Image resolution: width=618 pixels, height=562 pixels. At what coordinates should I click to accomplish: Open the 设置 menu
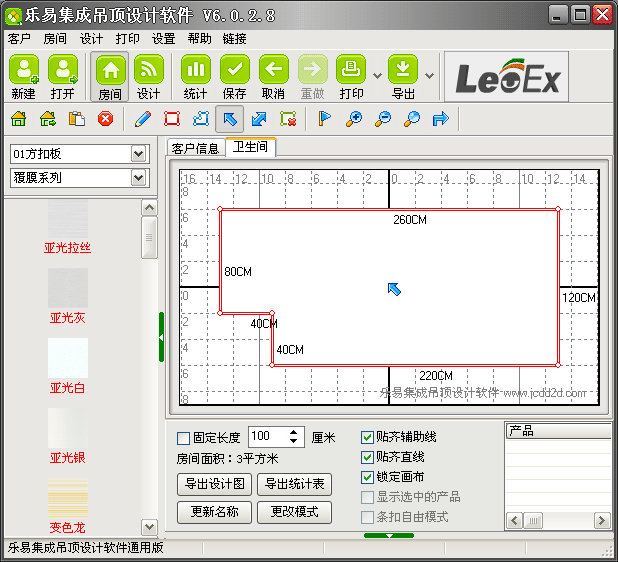coord(163,39)
